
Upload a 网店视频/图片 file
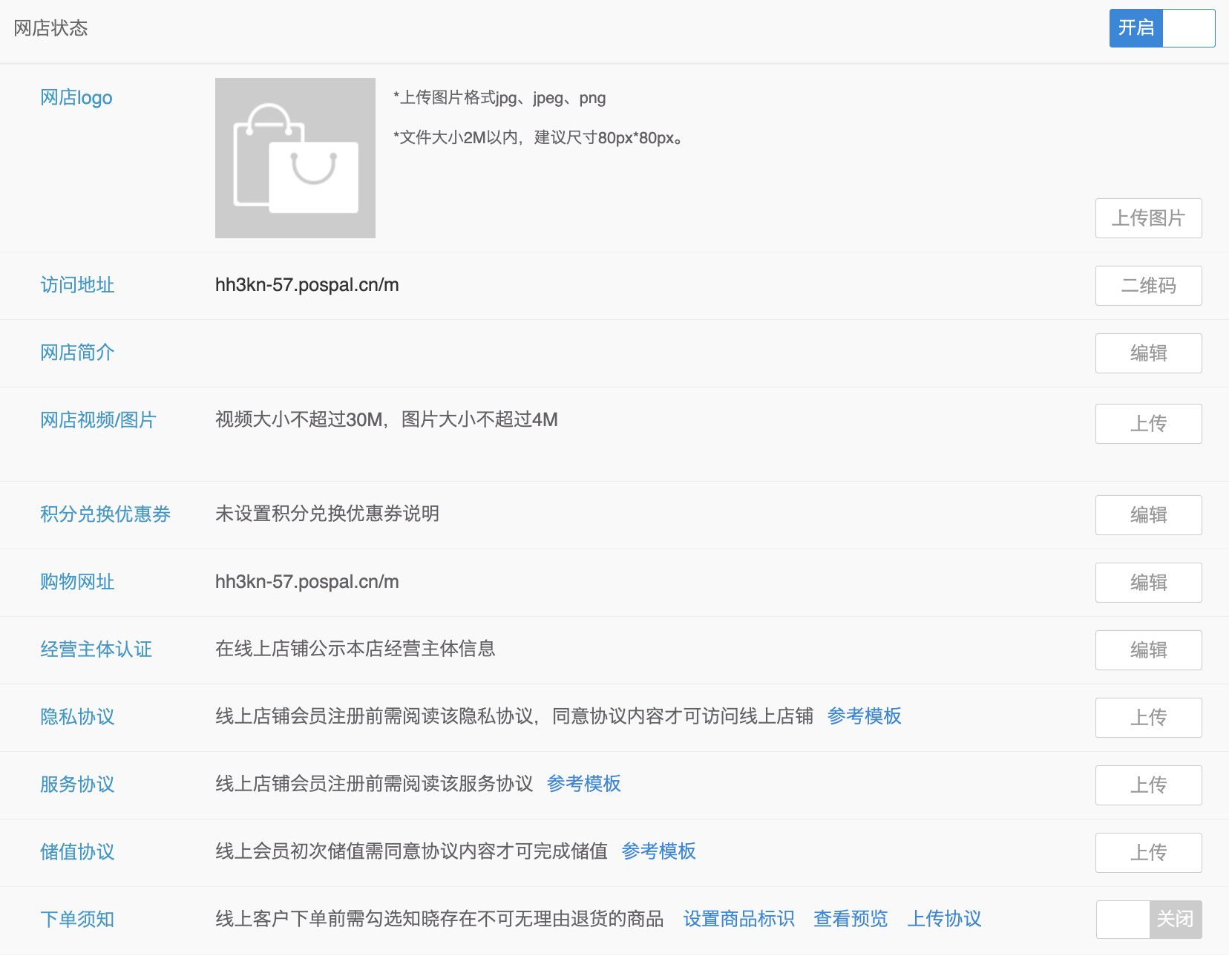(1148, 424)
